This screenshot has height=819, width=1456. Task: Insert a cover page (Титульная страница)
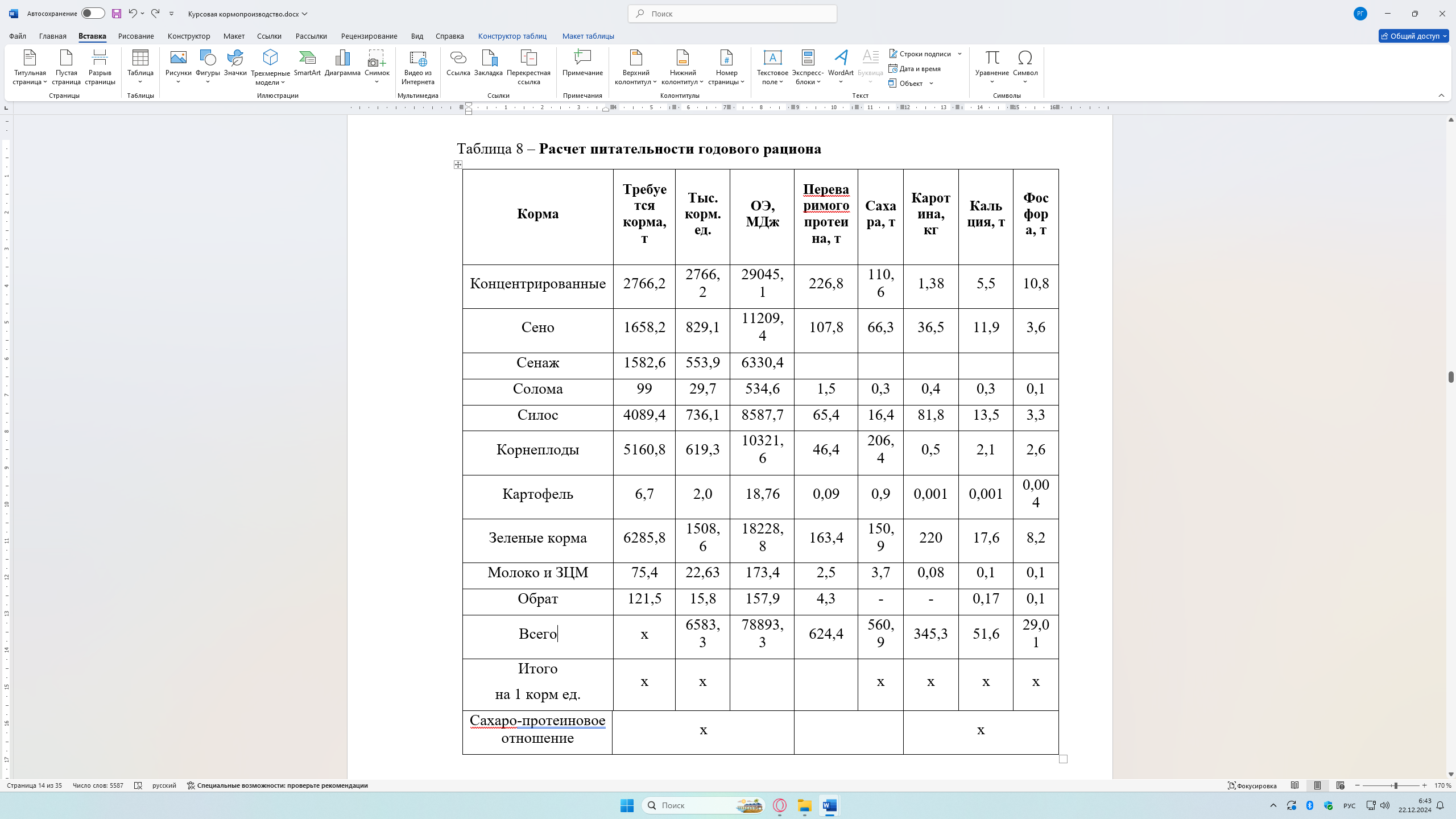(30, 67)
